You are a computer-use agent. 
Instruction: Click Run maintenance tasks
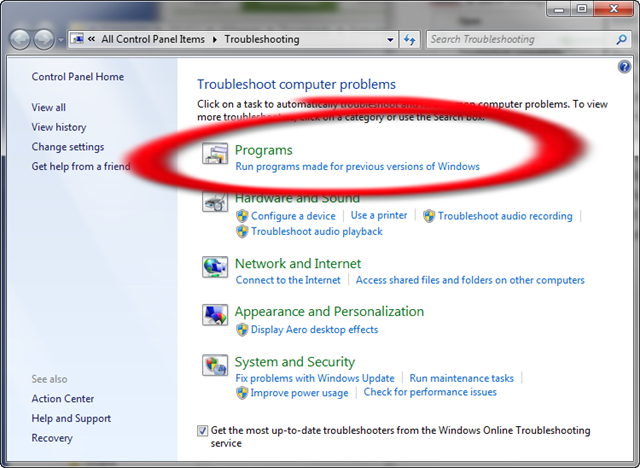tap(462, 378)
